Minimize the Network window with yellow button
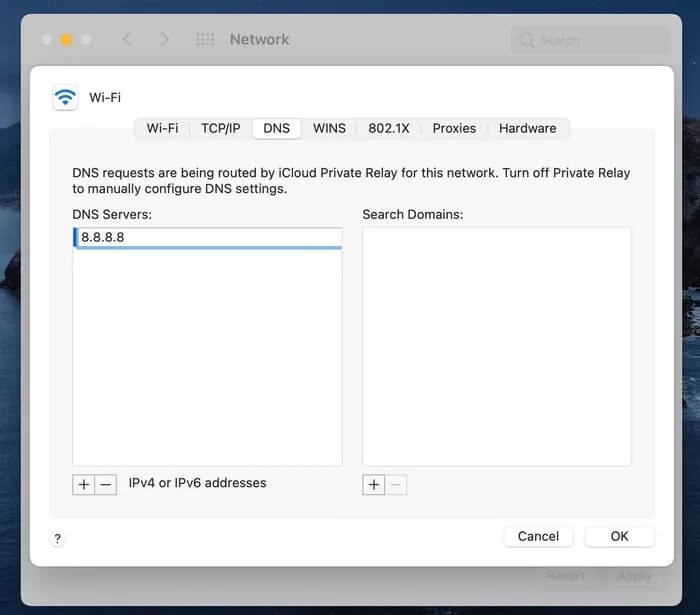700x615 pixels. coord(66,40)
